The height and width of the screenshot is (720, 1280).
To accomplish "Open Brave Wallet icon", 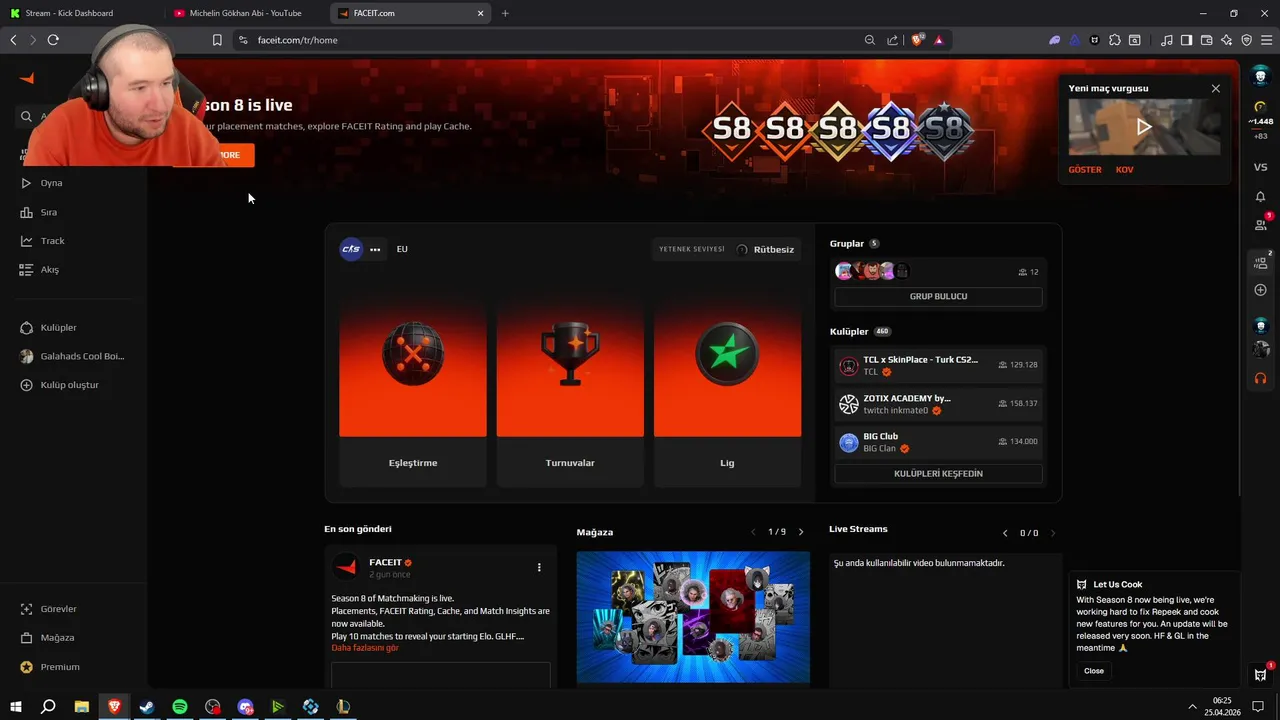I will tap(1206, 40).
